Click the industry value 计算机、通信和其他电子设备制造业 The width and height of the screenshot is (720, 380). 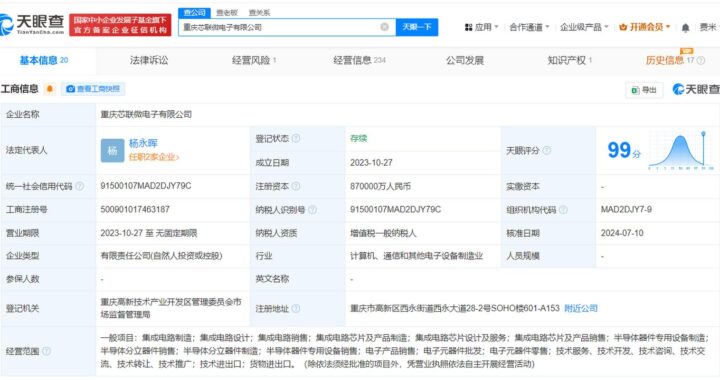(416, 256)
